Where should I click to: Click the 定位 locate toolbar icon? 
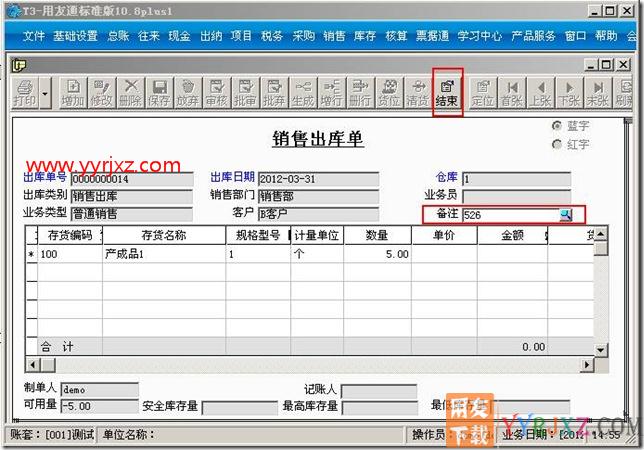[483, 93]
